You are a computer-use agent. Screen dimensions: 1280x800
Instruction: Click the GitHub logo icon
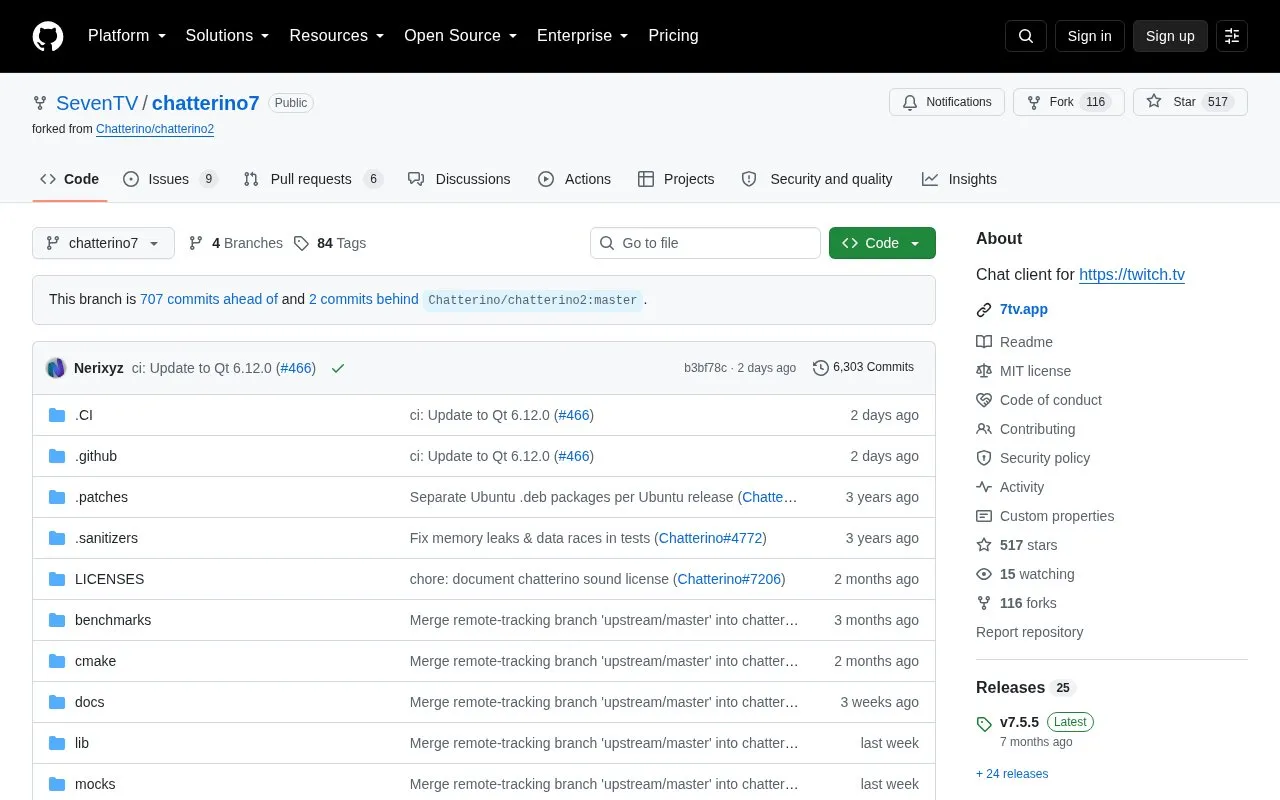click(48, 36)
